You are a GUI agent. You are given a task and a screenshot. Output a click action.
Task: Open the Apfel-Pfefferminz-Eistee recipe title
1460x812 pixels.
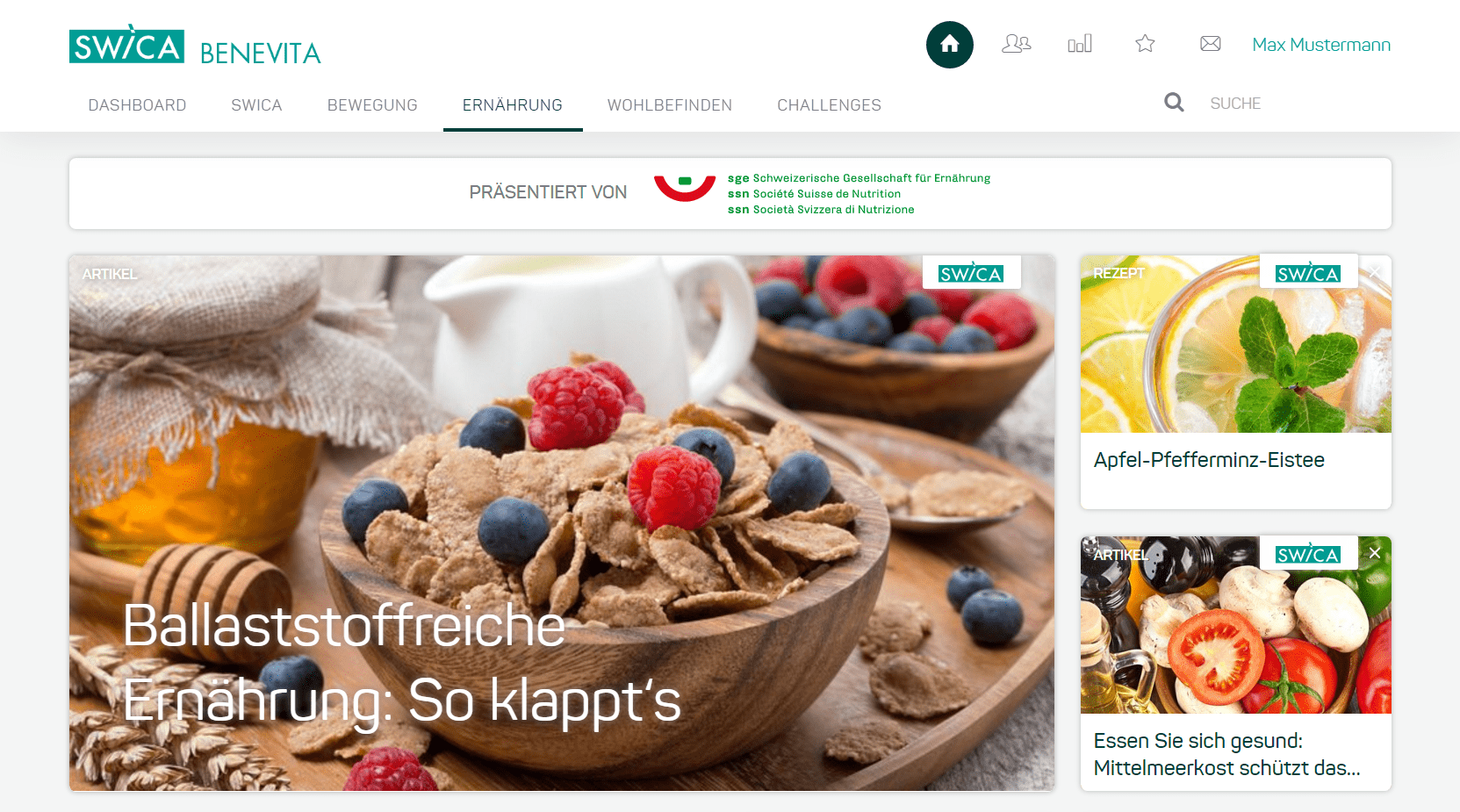[x=1209, y=460]
